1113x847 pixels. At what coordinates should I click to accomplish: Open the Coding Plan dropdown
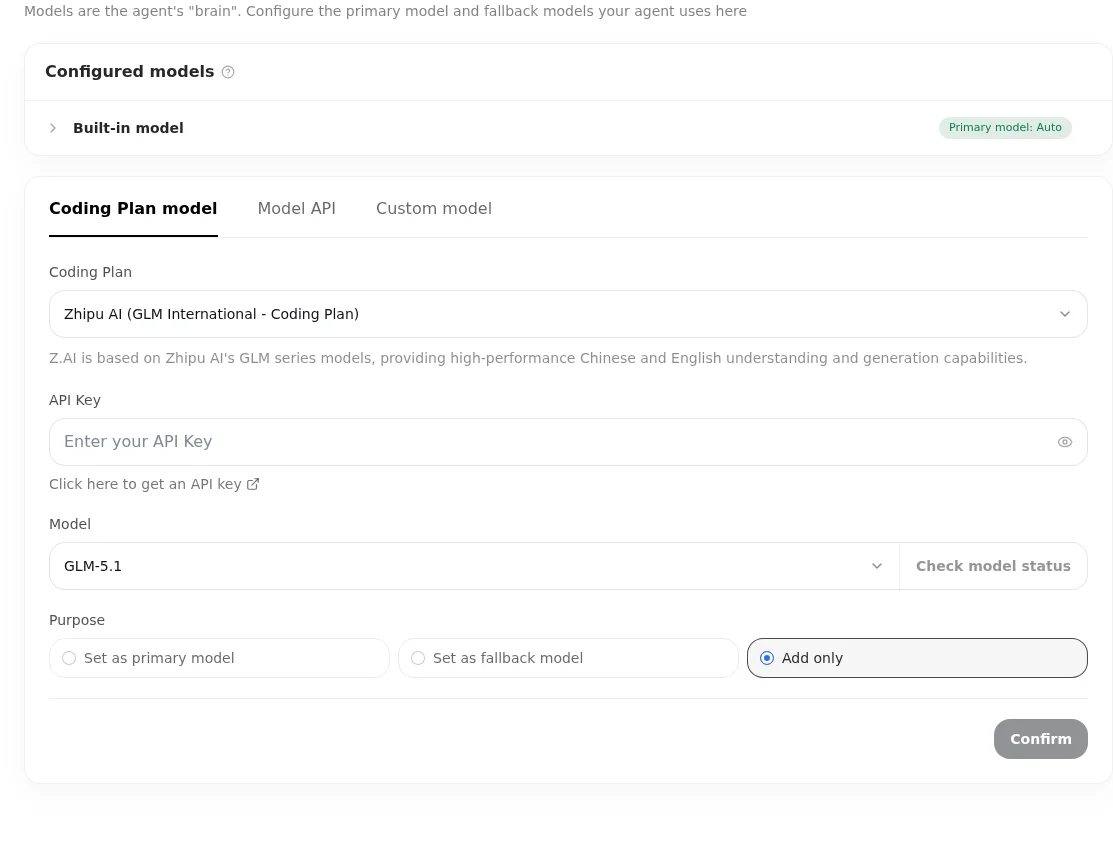coord(568,314)
